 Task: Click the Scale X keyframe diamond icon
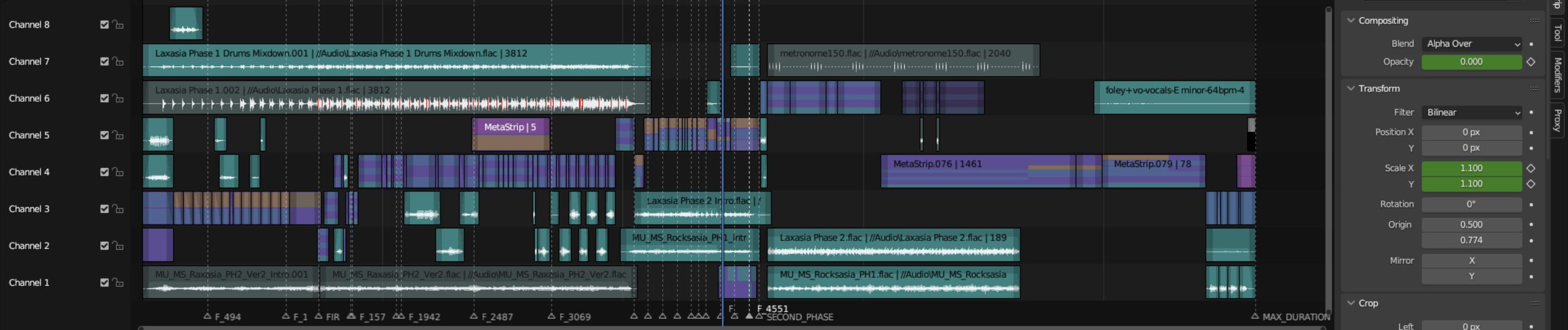[x=1531, y=168]
